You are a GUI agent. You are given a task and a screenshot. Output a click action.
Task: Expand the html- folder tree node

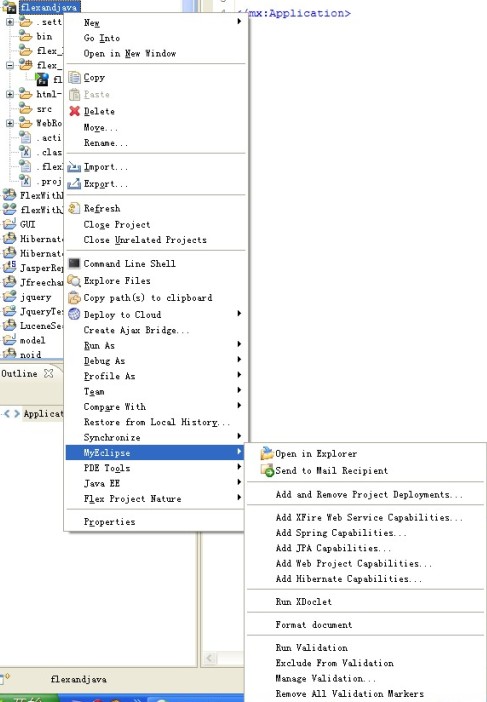10,94
